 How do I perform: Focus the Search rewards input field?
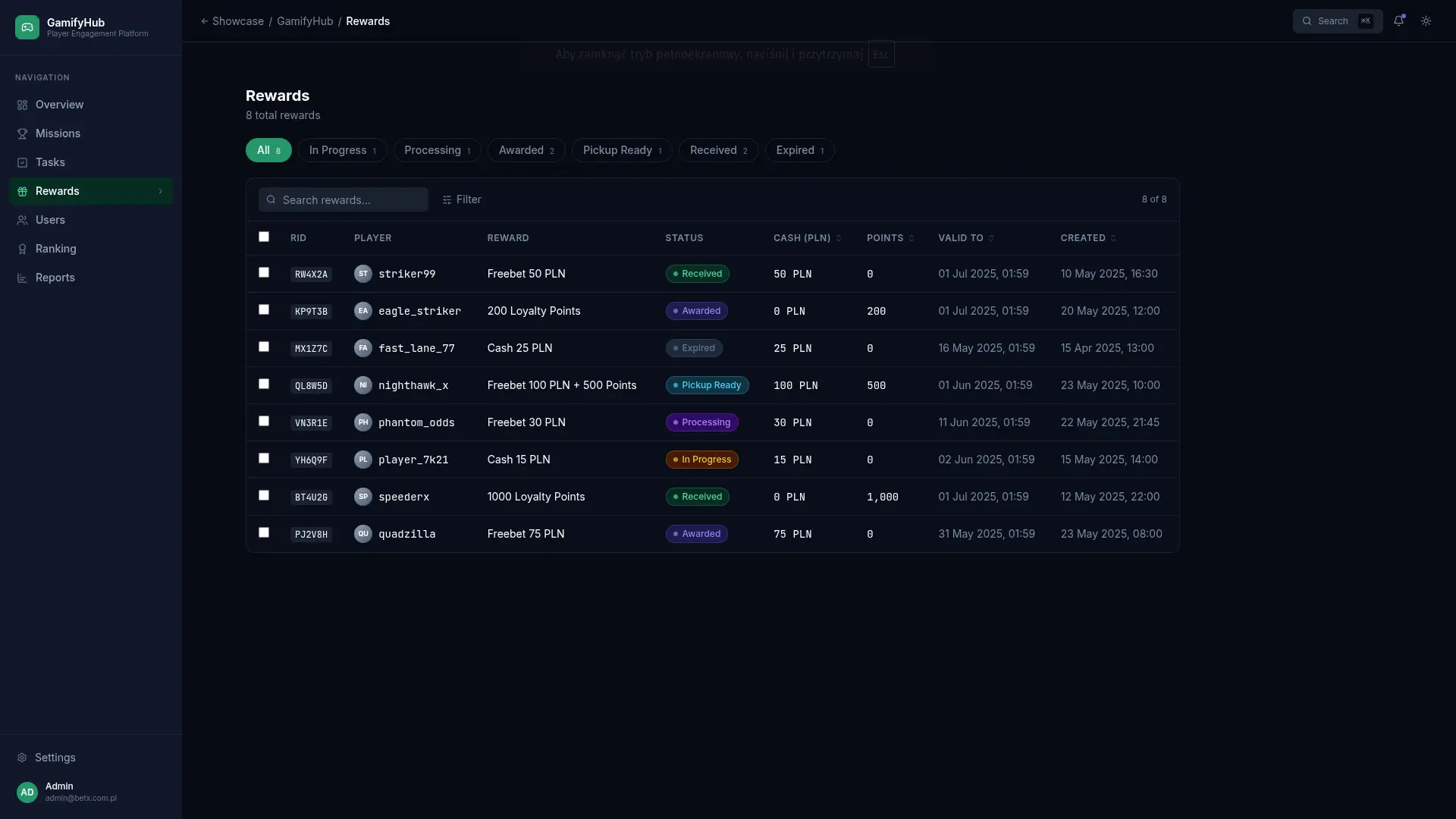click(344, 199)
